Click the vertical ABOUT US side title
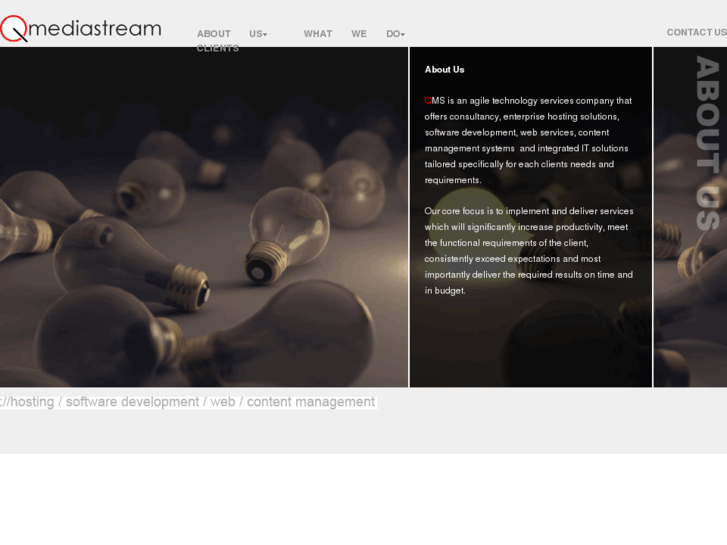Screen dimensions: 727x545 tap(708, 143)
